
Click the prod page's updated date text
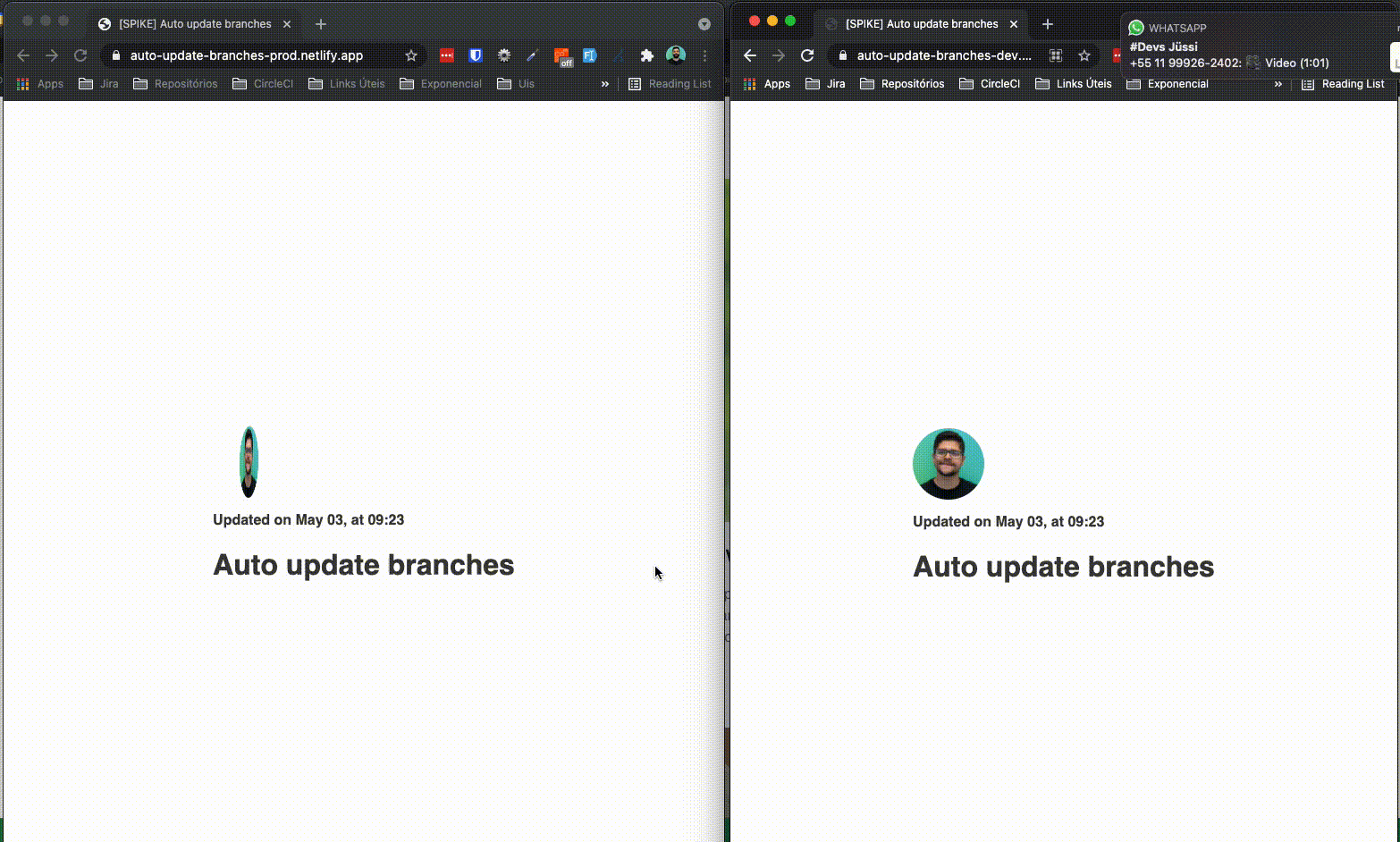(308, 520)
